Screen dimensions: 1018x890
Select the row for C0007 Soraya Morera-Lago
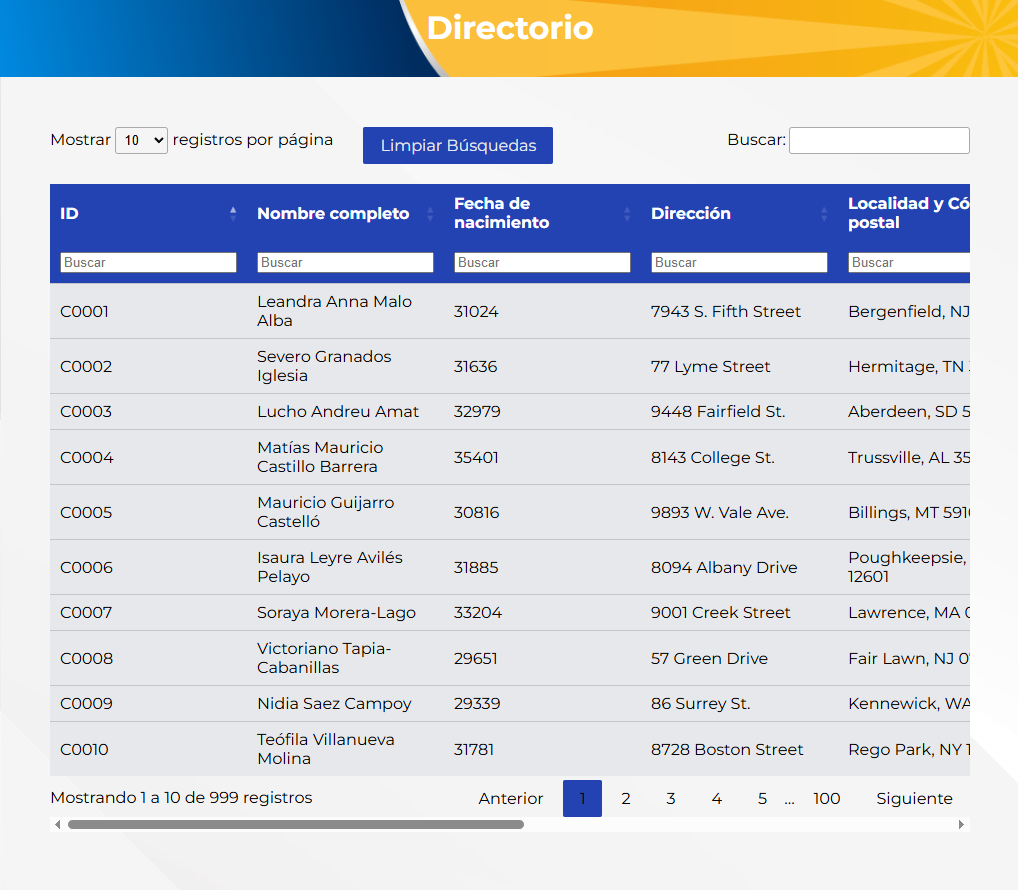tap(336, 612)
